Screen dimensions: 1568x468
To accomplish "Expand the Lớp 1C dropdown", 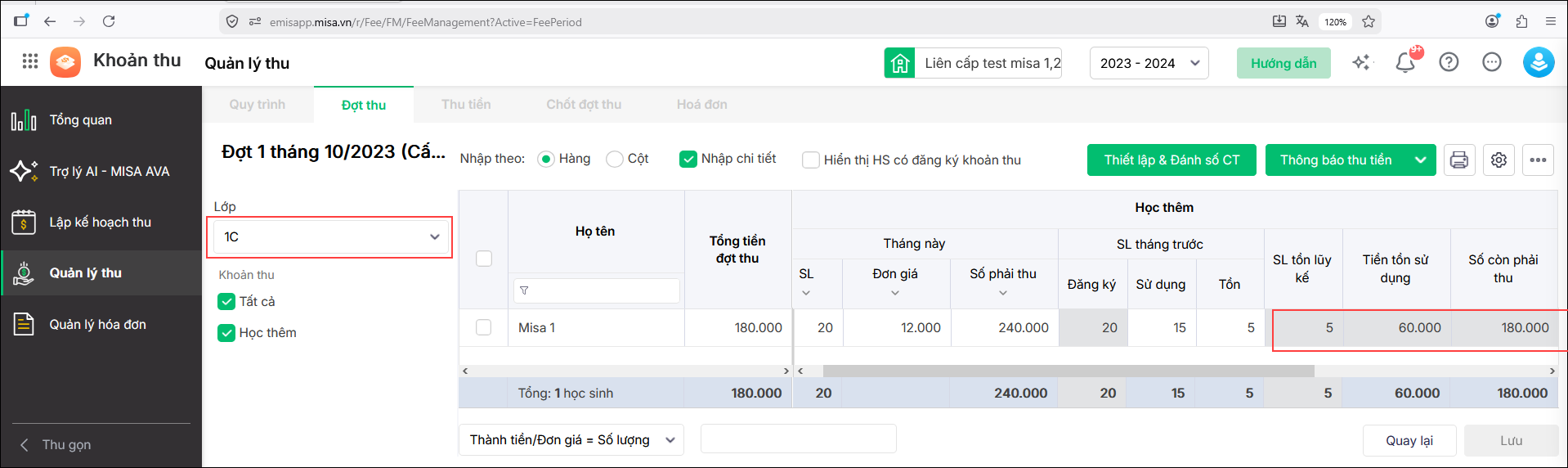I will 329,237.
